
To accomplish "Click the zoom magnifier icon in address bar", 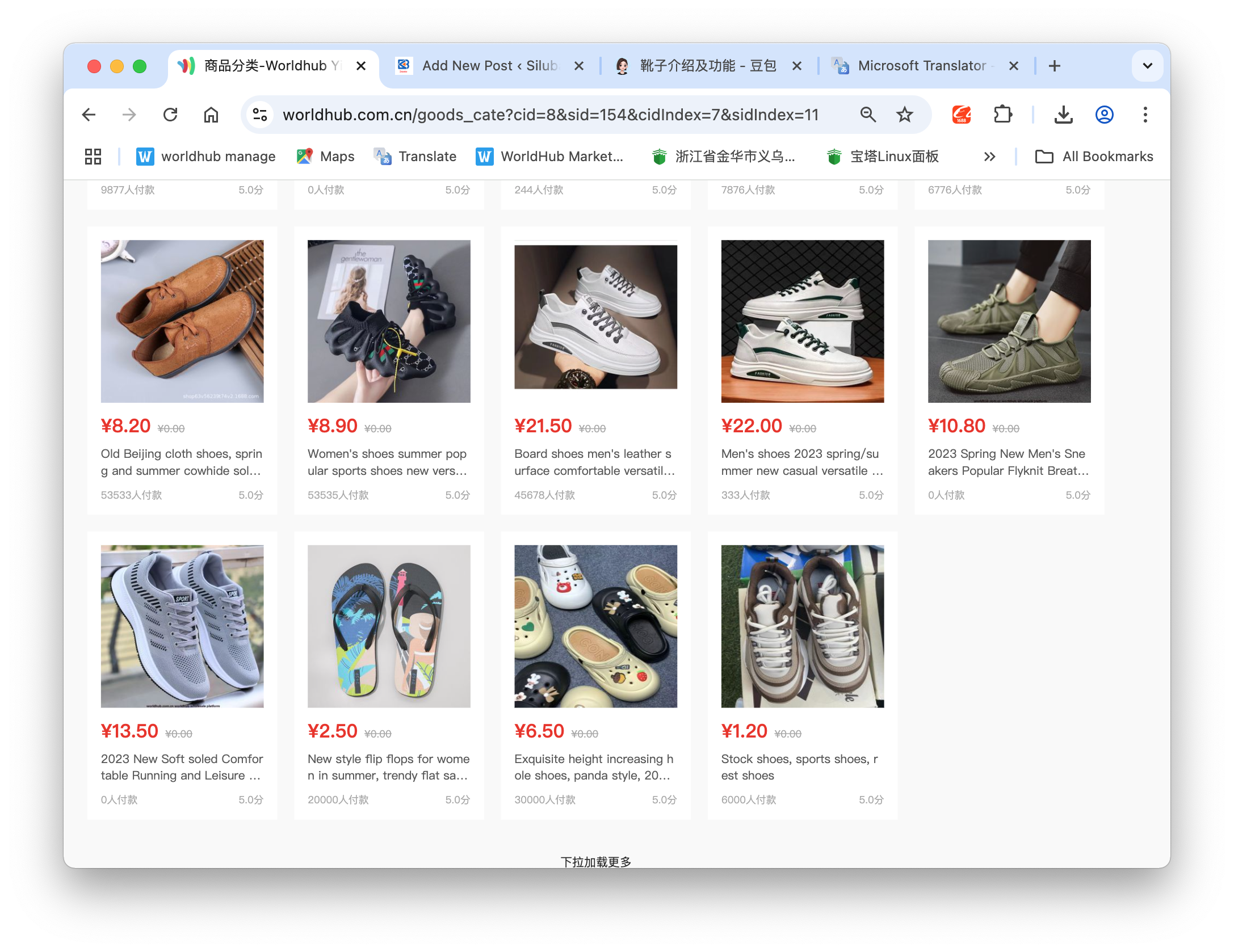I will click(x=868, y=115).
